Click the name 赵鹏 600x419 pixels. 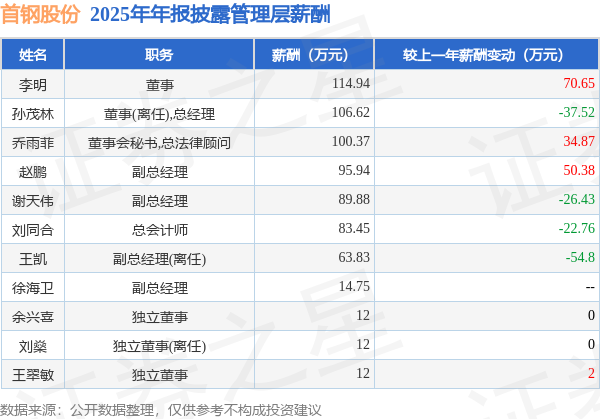pyautogui.click(x=33, y=172)
